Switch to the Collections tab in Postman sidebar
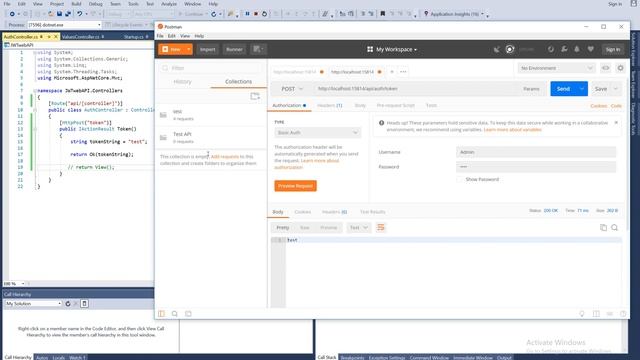The image size is (640, 360). (238, 82)
